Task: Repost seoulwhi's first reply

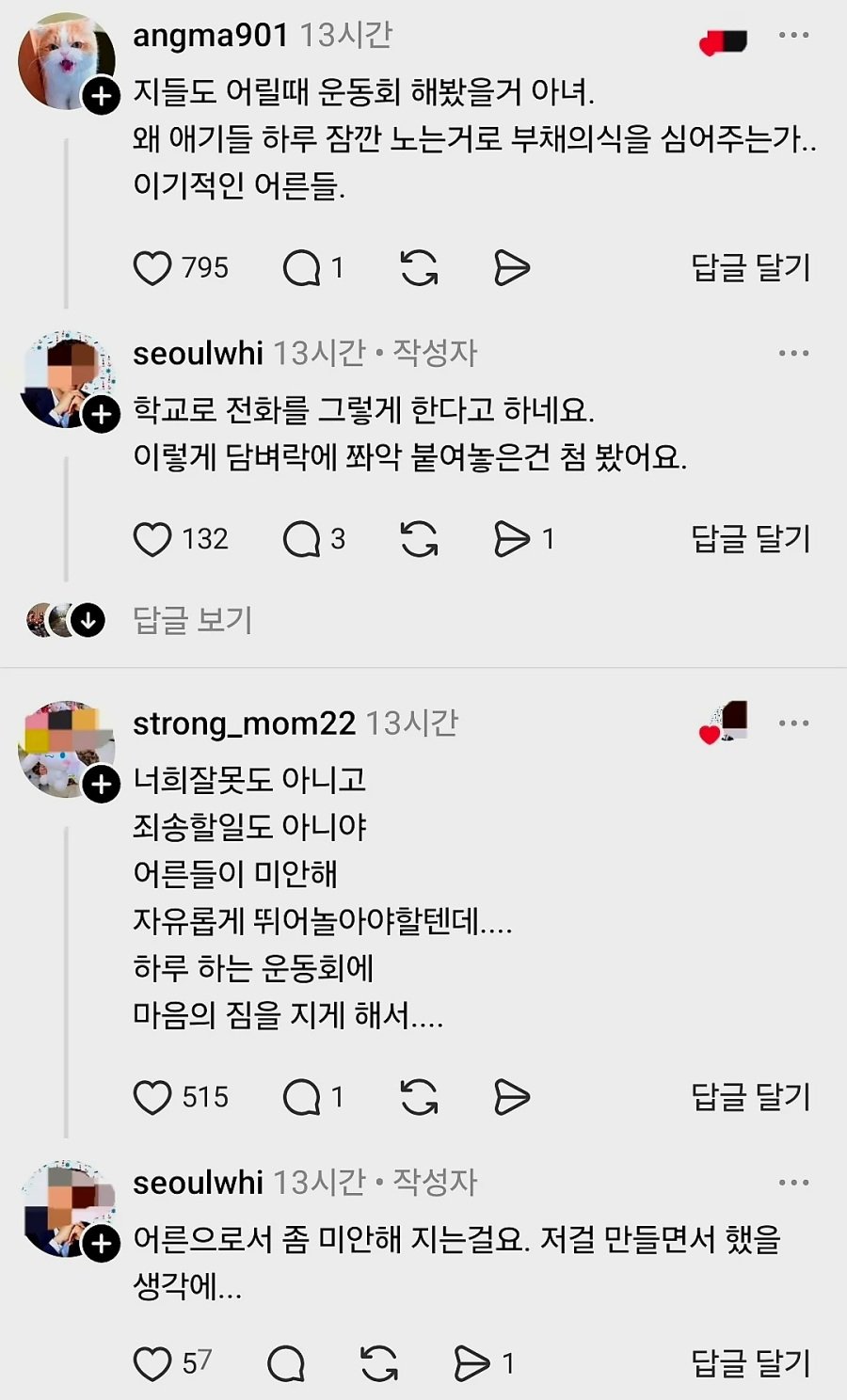Action: [419, 539]
